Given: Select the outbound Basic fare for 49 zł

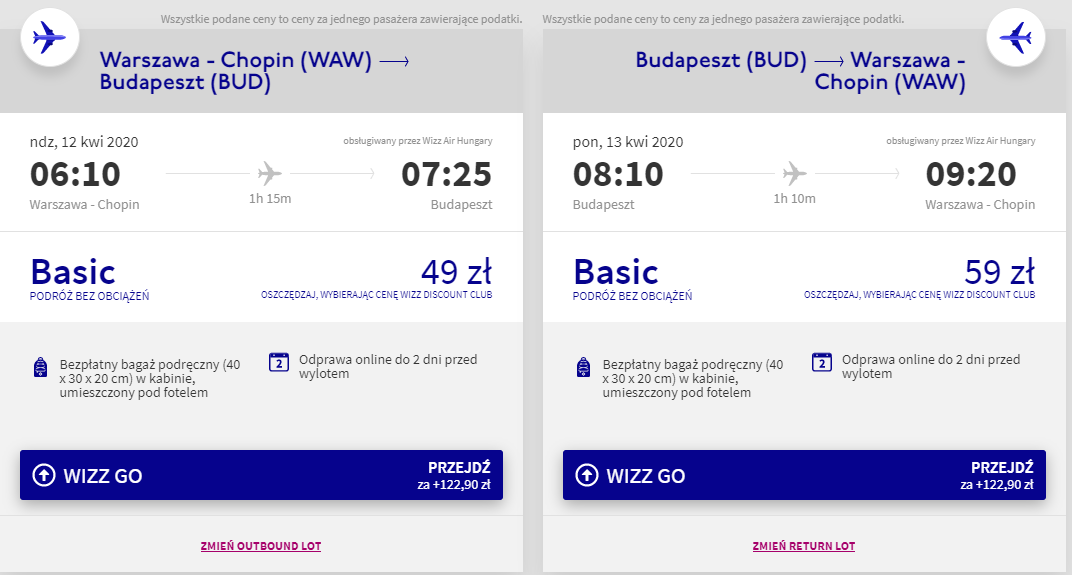Looking at the screenshot, I should tap(73, 272).
